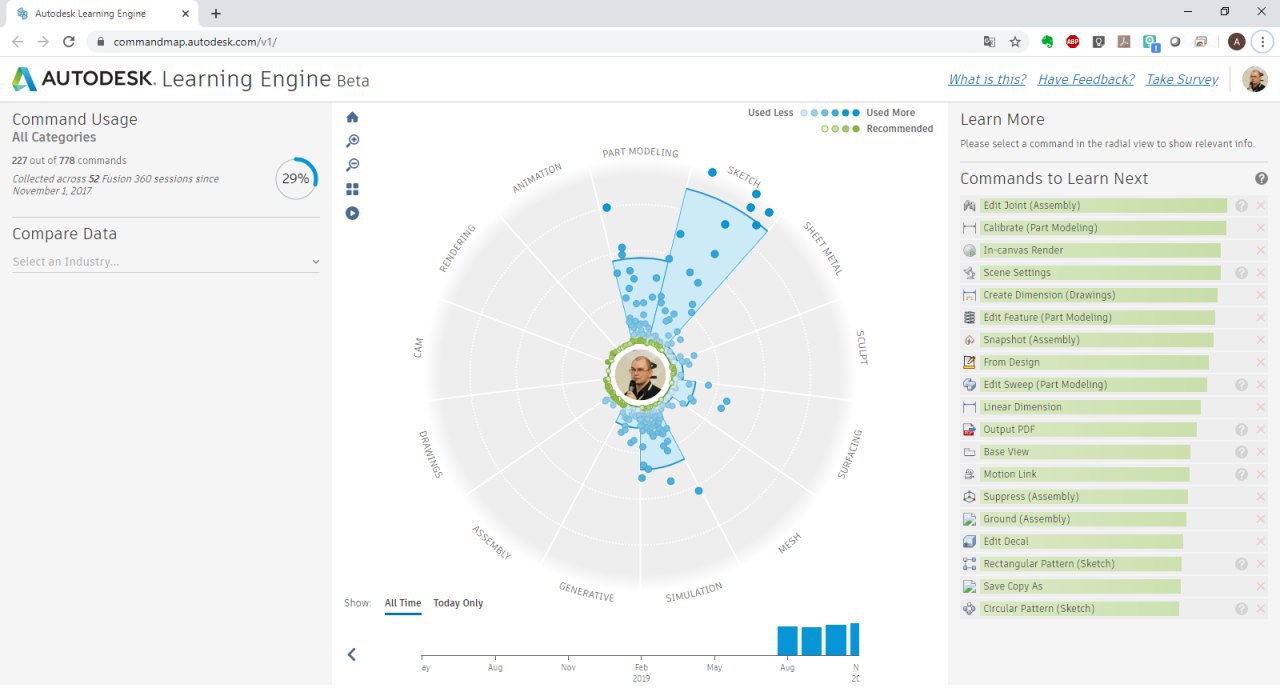Image resolution: width=1280 pixels, height=688 pixels.
Task: Click the SHEET METAL category label
Action: coord(823,248)
